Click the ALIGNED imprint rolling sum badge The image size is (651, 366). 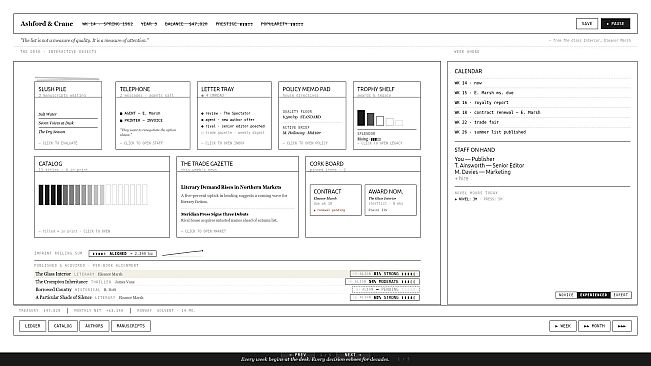(x=122, y=254)
